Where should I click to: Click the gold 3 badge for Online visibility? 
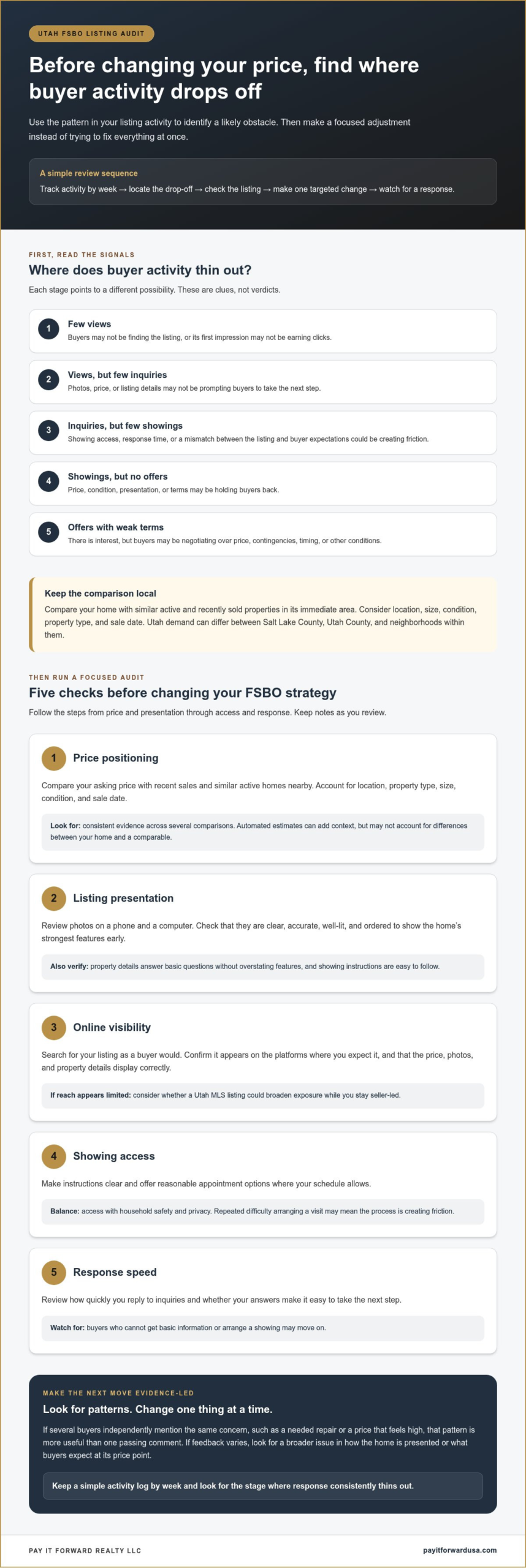pyautogui.click(x=54, y=1028)
